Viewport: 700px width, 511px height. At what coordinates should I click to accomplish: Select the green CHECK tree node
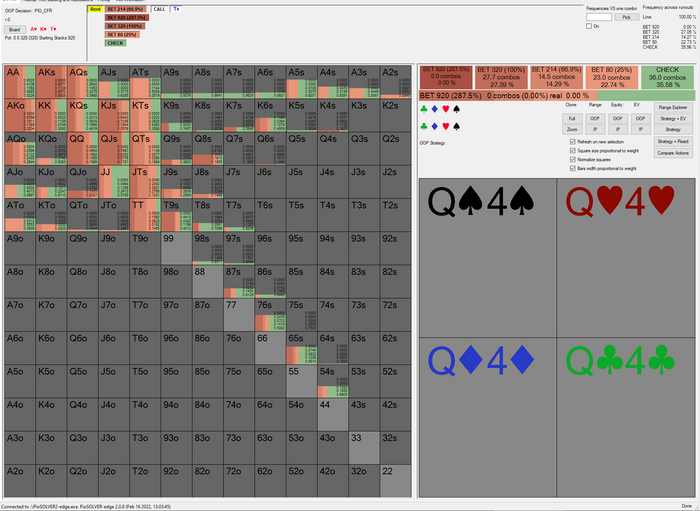(x=116, y=43)
